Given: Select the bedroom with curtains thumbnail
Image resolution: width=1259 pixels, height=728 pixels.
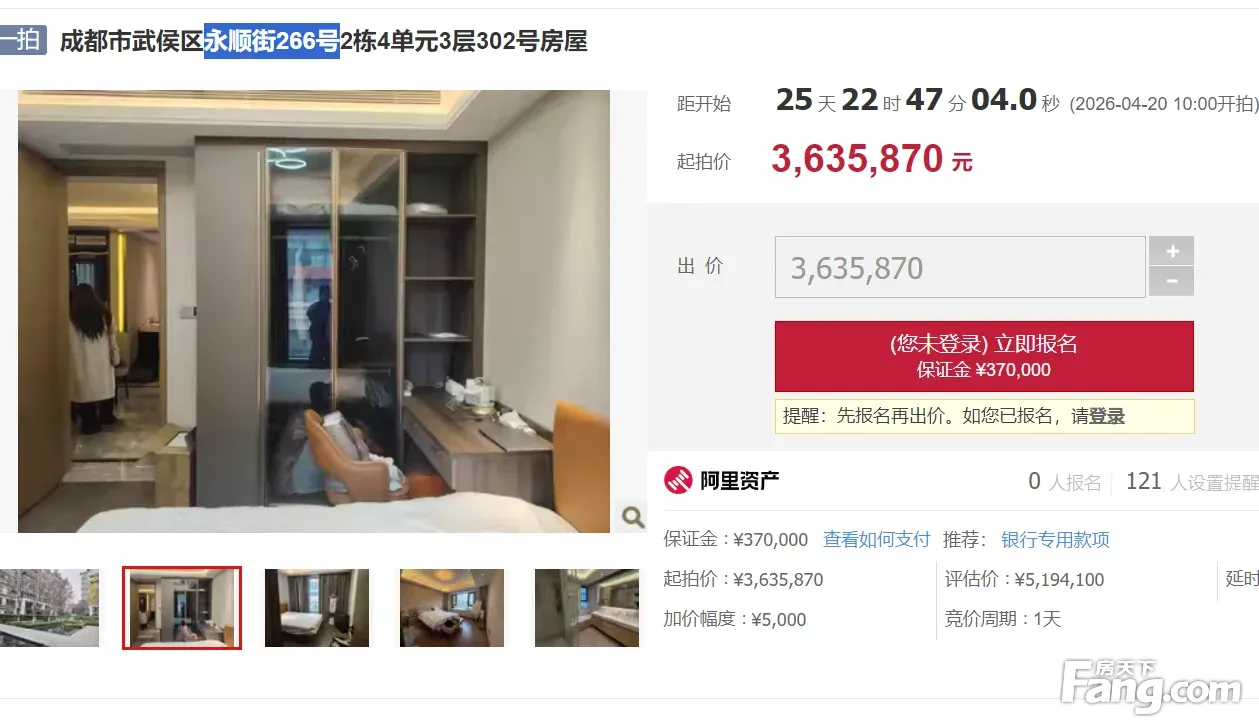Looking at the screenshot, I should [317, 608].
